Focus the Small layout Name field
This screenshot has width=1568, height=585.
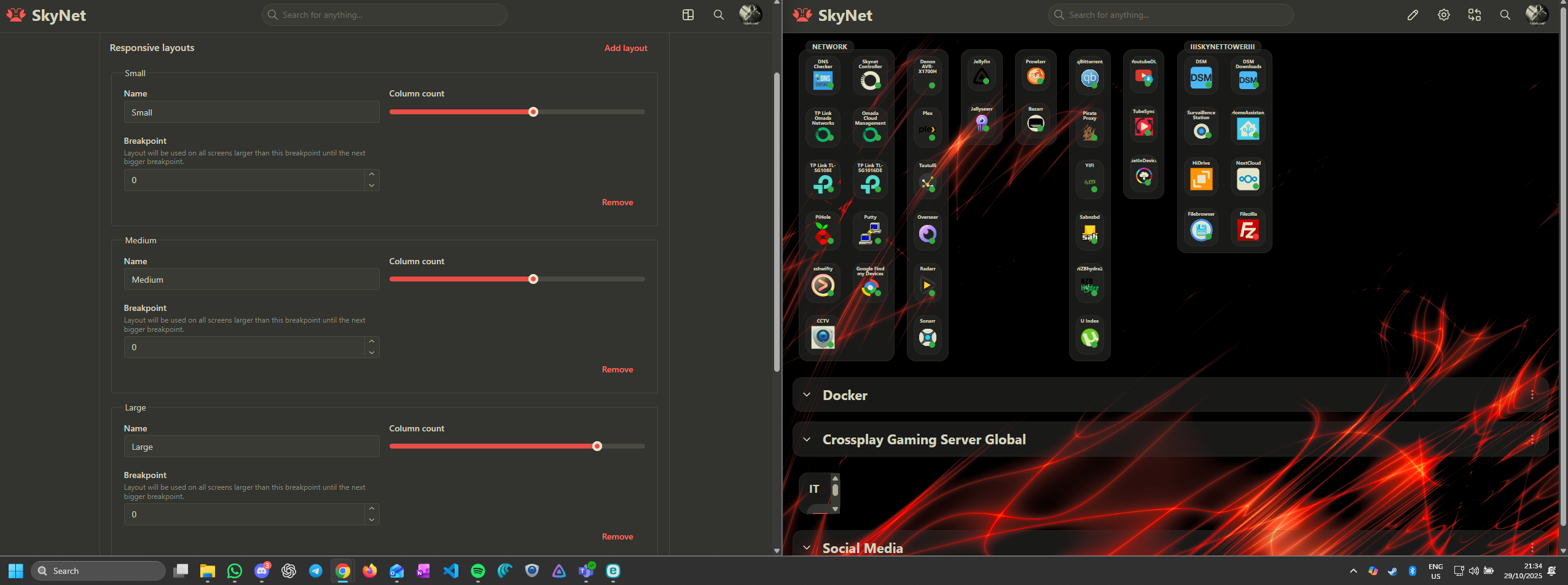251,112
